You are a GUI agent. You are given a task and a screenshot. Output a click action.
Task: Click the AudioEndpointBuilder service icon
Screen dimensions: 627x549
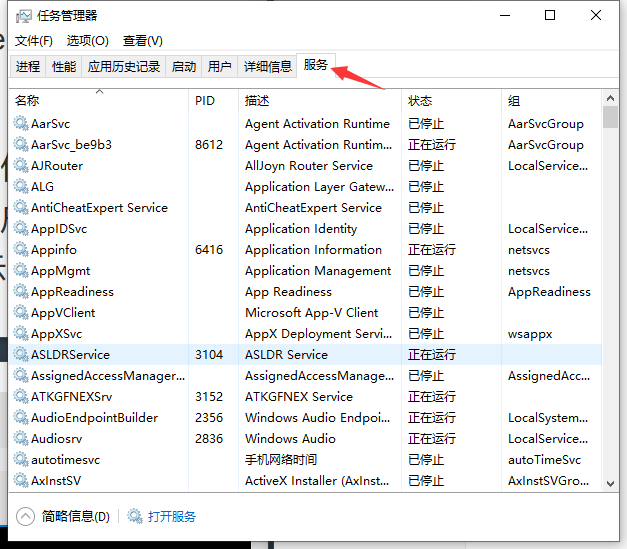[x=21, y=417]
